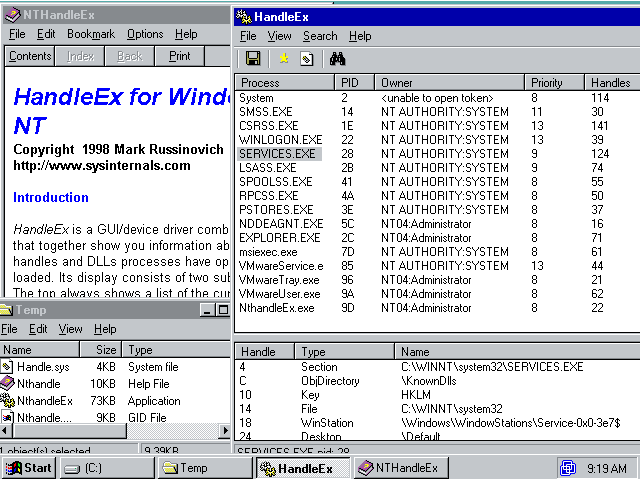Sort by the Owner column header

[449, 82]
